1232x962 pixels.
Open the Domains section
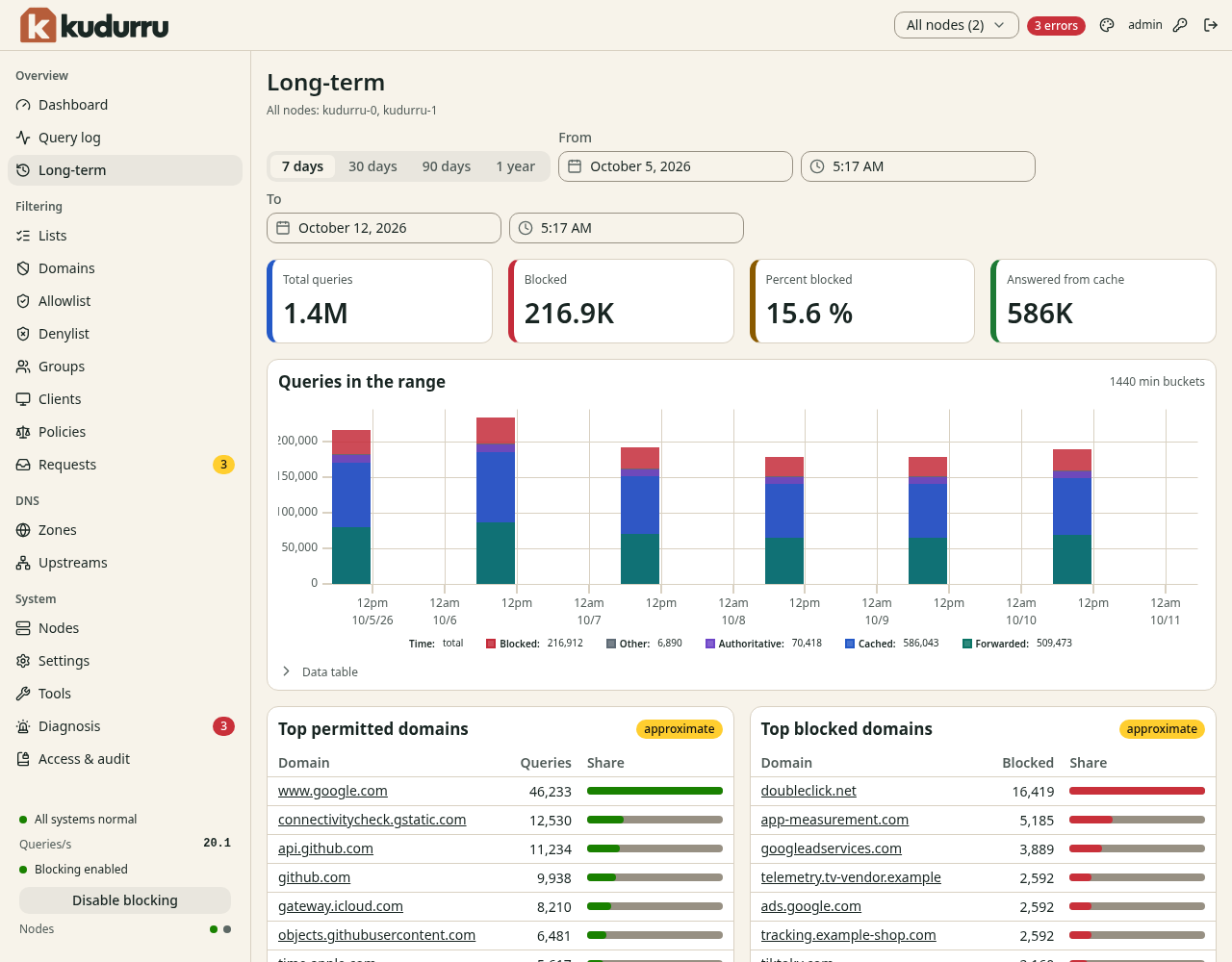(x=125, y=268)
